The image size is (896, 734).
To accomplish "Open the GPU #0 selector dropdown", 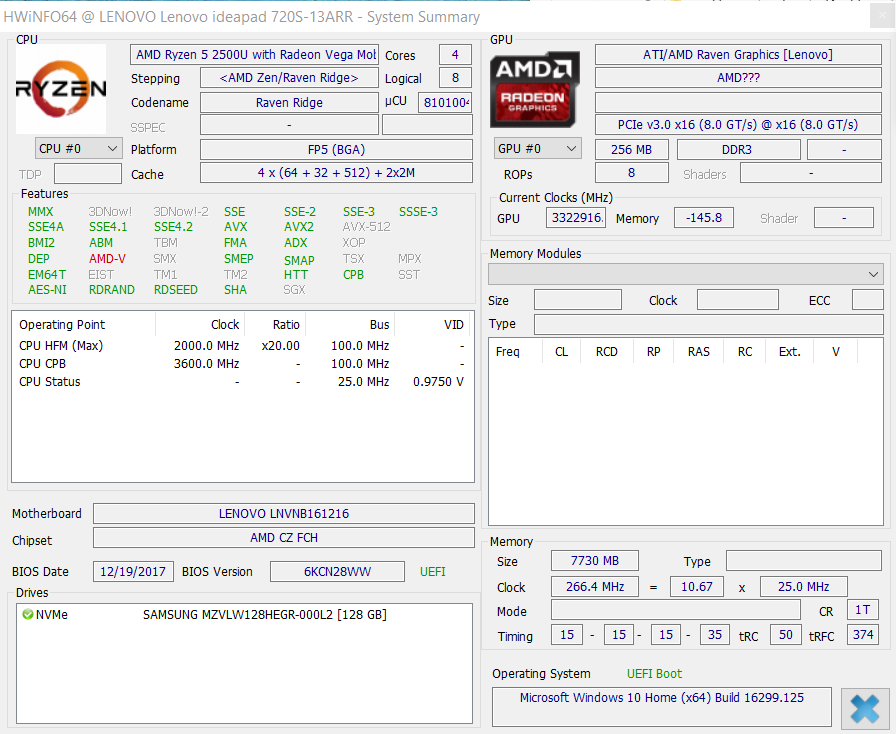I will (537, 149).
